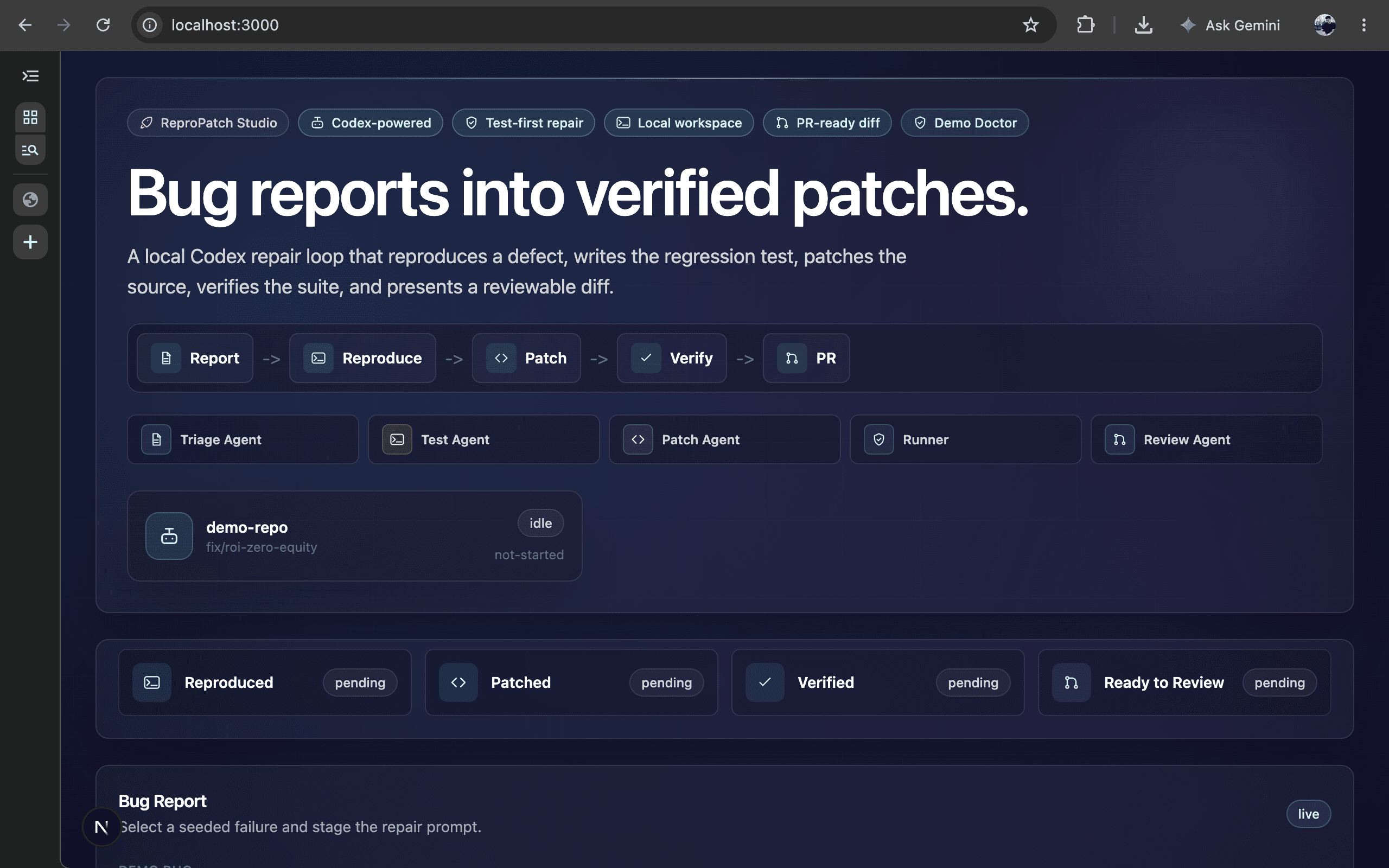
Task: Click the Reproduce terminal icon
Action: (x=318, y=358)
